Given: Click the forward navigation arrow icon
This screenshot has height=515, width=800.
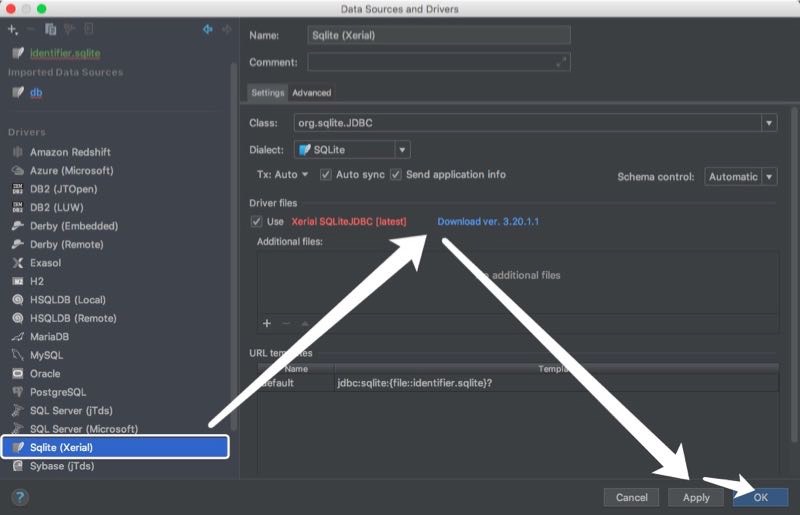Looking at the screenshot, I should pos(227,30).
